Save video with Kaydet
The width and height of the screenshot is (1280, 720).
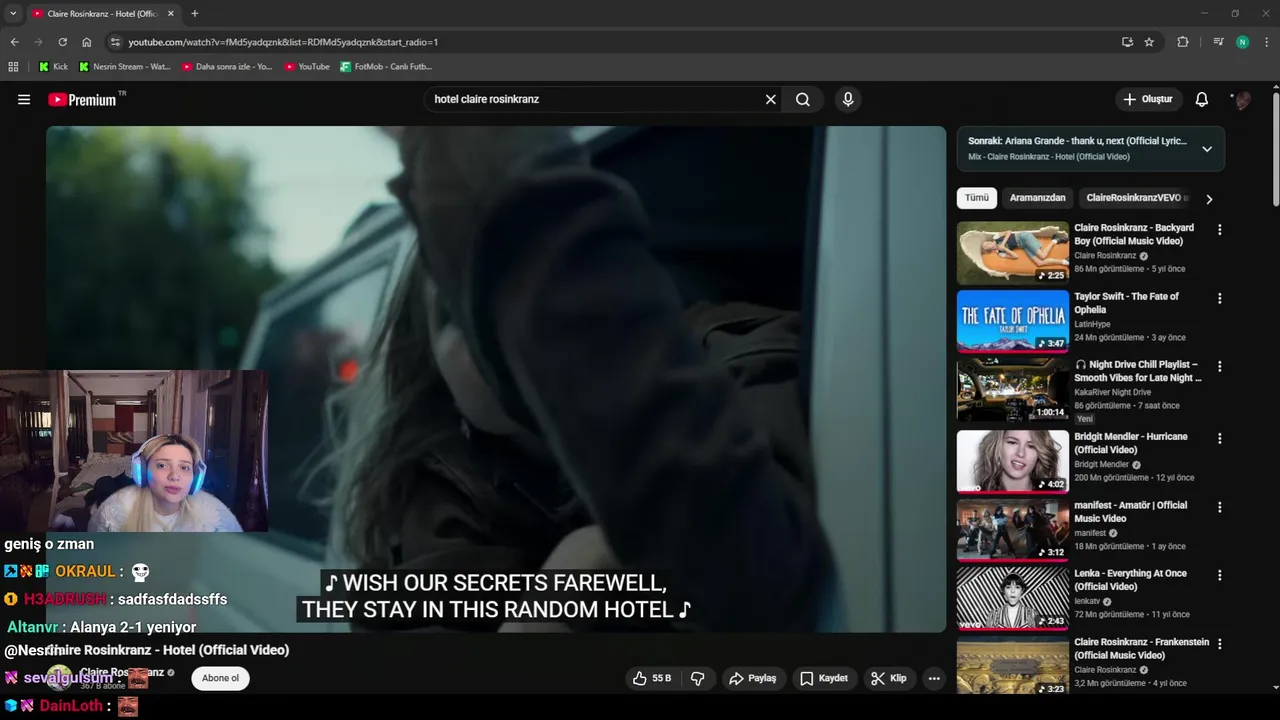pyautogui.click(x=825, y=678)
